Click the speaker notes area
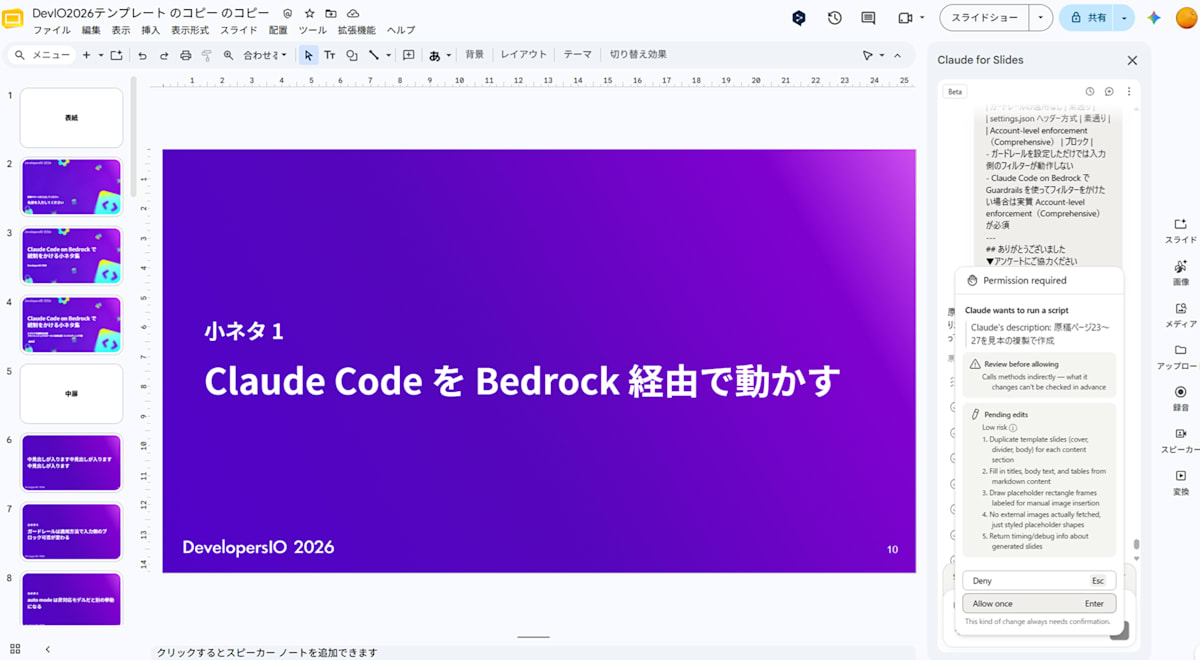This screenshot has width=1200, height=660. click(535, 652)
